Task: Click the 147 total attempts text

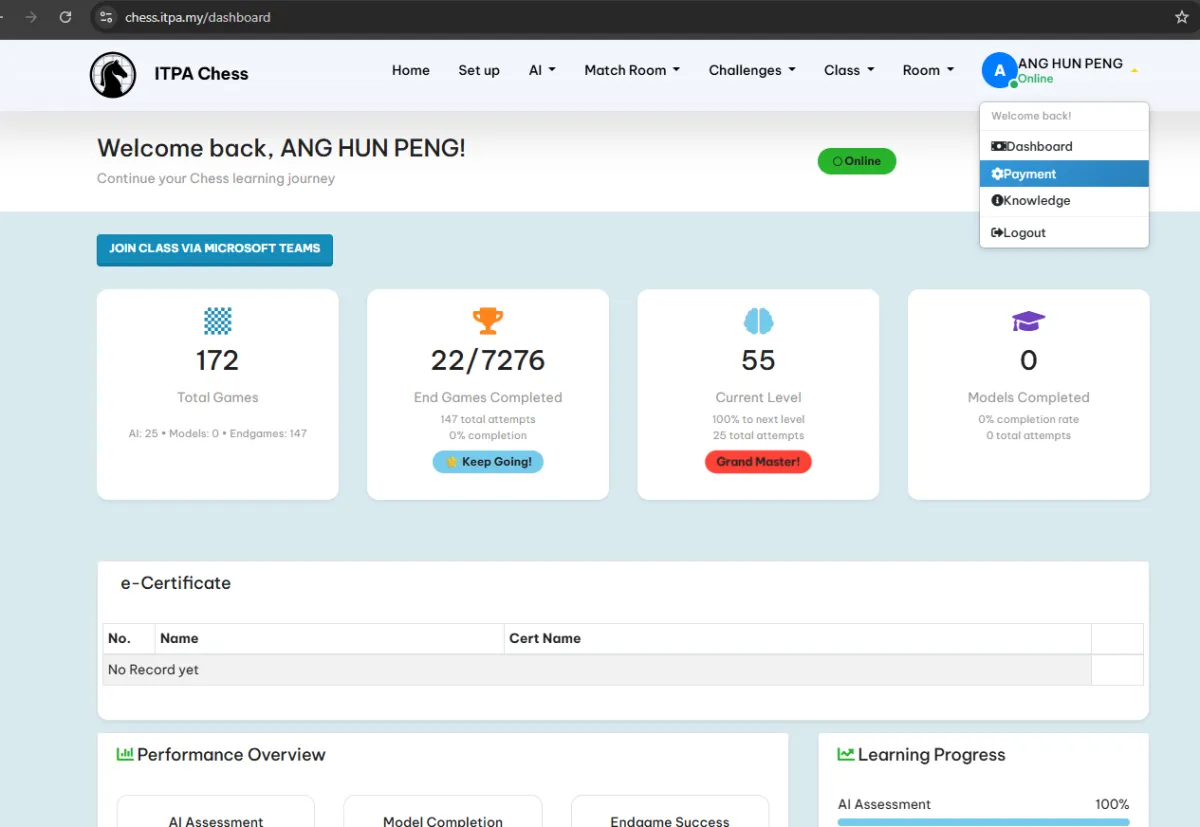Action: (x=488, y=419)
